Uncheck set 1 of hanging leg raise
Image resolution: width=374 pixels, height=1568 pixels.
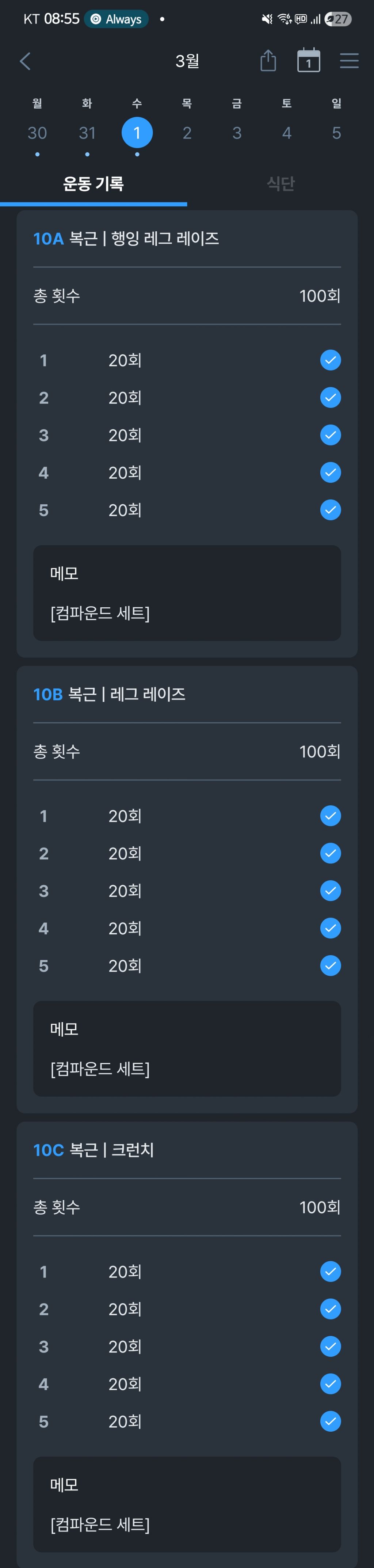(330, 360)
